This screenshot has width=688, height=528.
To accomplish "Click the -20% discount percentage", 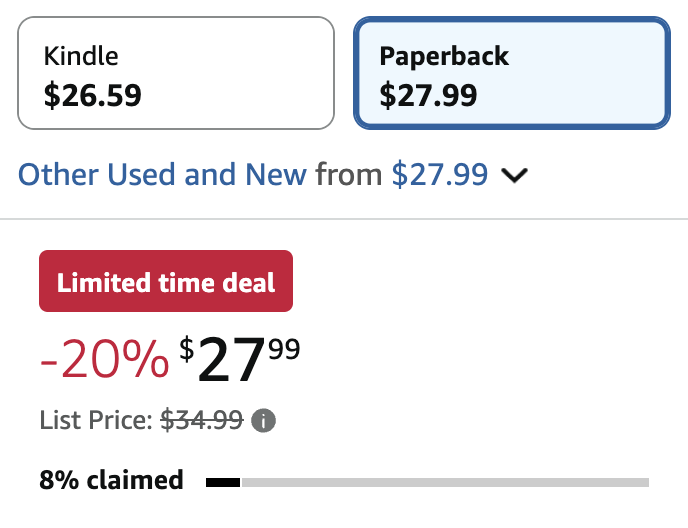I will click(105, 360).
